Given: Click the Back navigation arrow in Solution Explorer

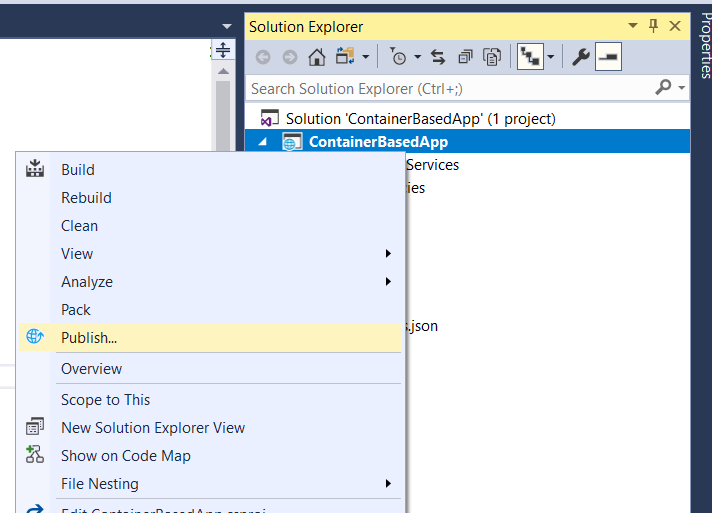Looking at the screenshot, I should (x=263, y=57).
